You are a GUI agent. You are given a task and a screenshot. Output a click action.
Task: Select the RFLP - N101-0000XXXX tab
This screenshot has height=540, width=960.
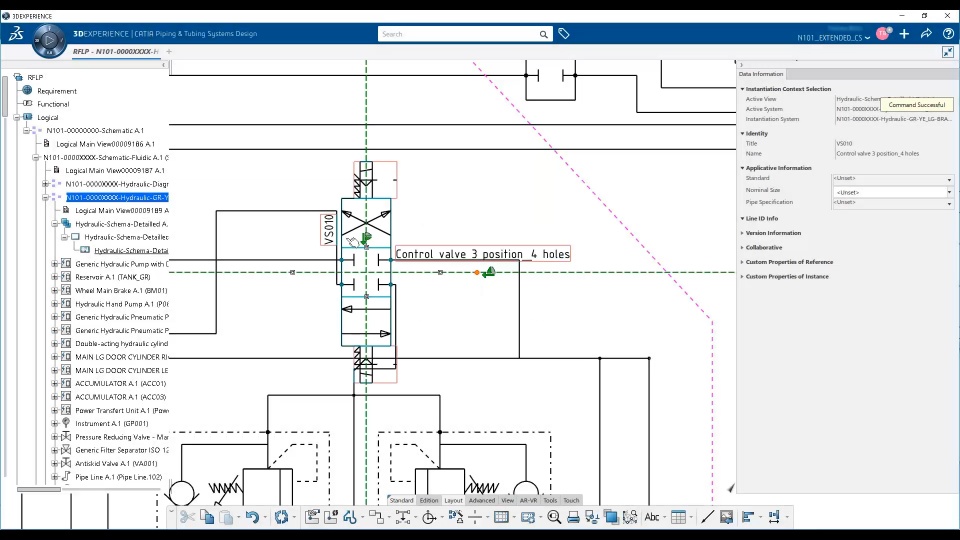[115, 51]
